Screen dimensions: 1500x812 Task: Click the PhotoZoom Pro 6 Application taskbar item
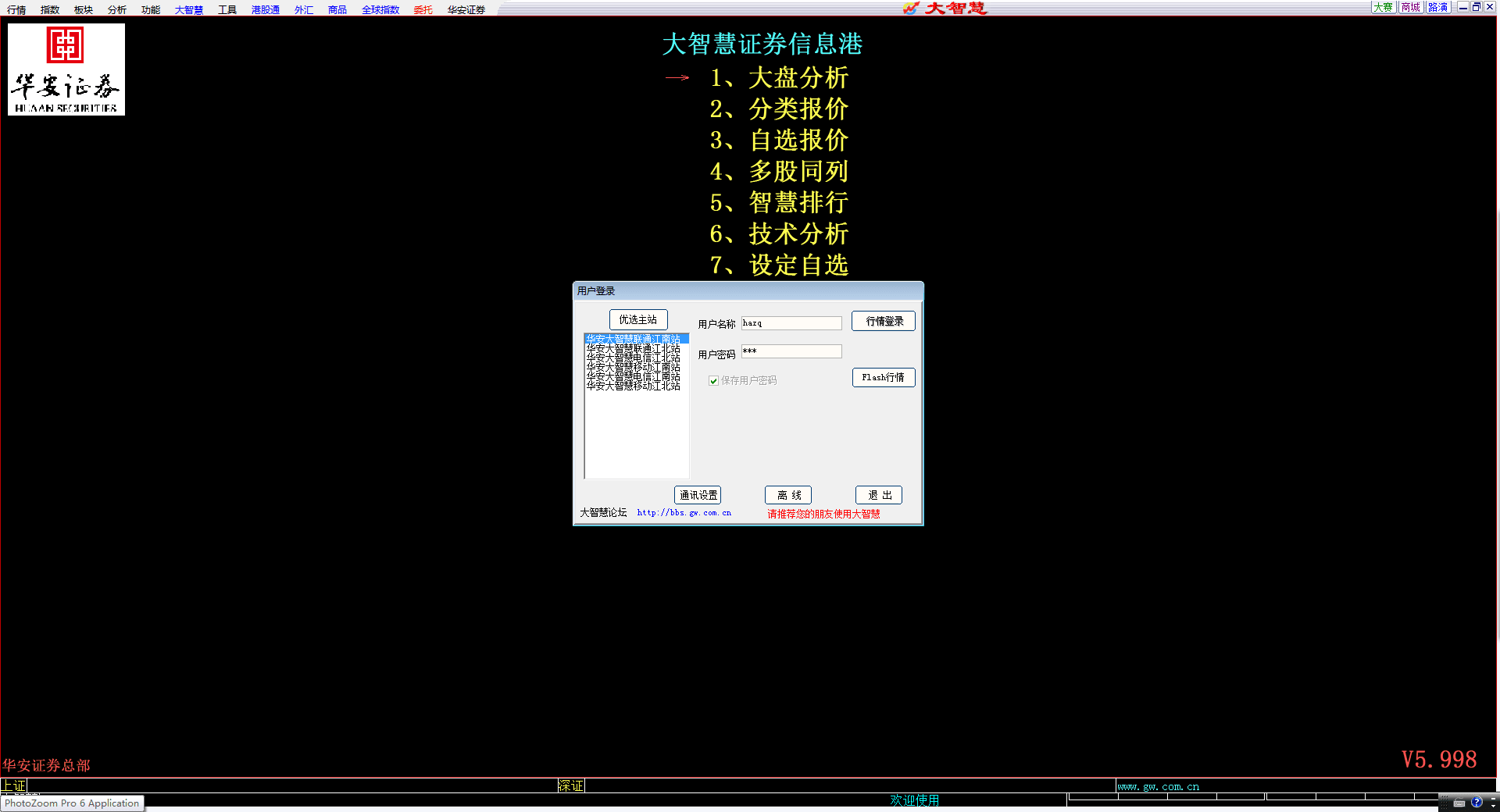click(x=72, y=803)
